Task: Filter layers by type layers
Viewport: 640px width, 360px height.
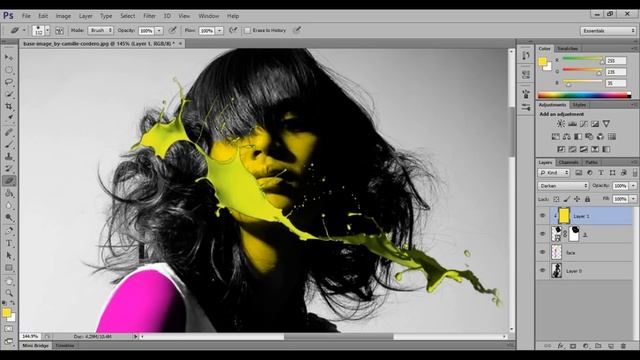Action: [601, 173]
